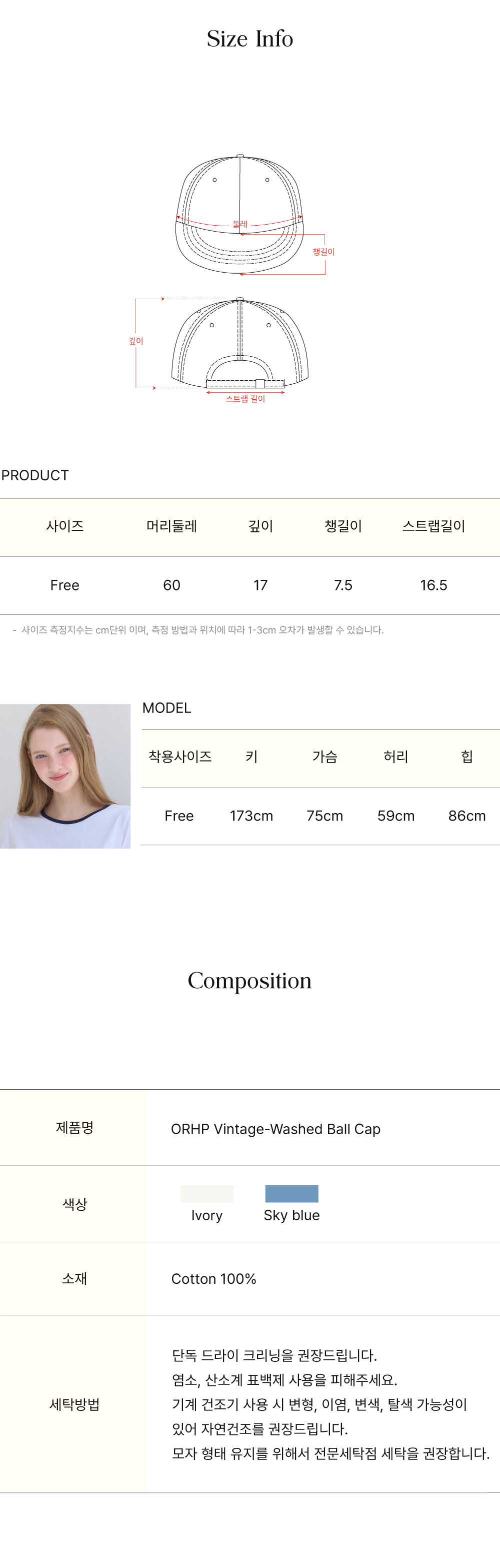Screen dimensions: 500x1568
Task: Click the model portrait photo
Action: (x=65, y=775)
